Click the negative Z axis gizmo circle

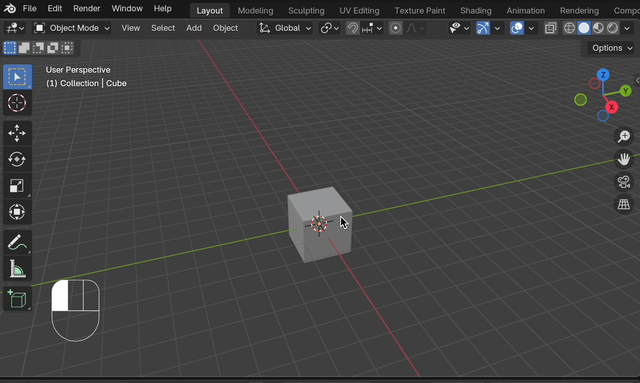coord(603,116)
